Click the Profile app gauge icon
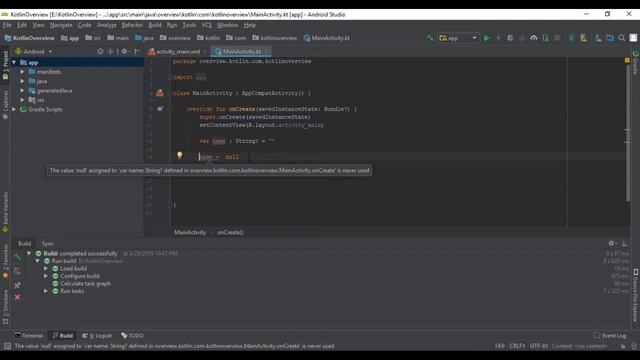 pos(533,38)
